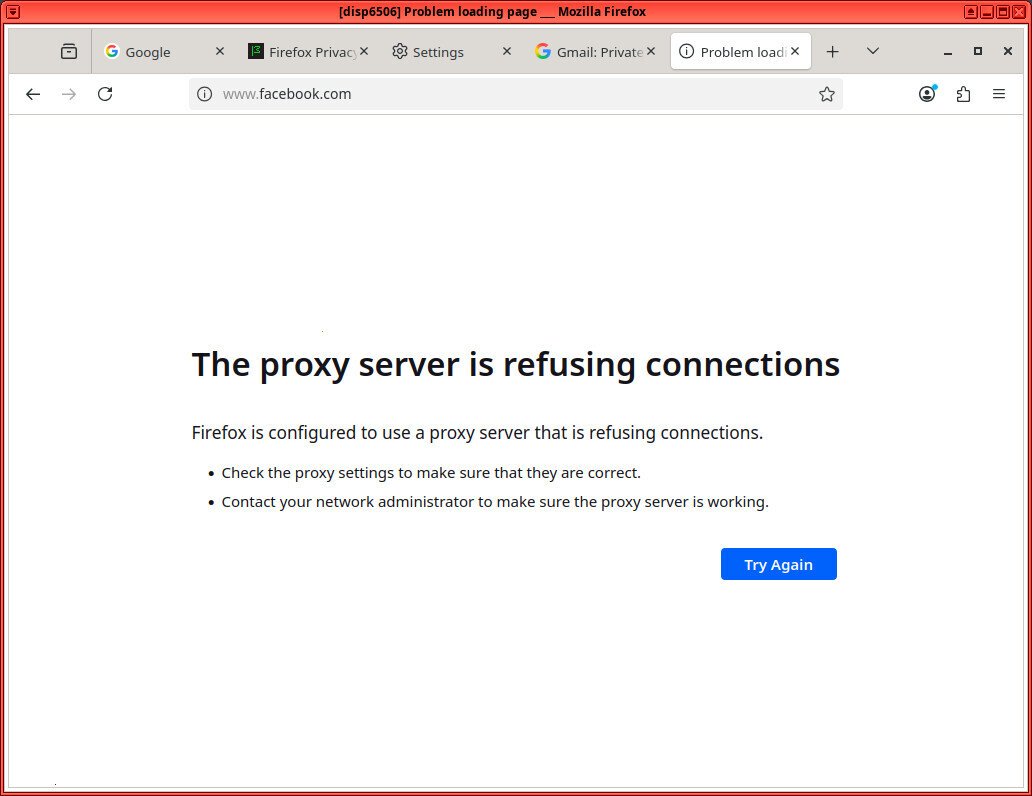The image size is (1032, 796).
Task: Open the Firefox View panel
Action: (x=68, y=51)
